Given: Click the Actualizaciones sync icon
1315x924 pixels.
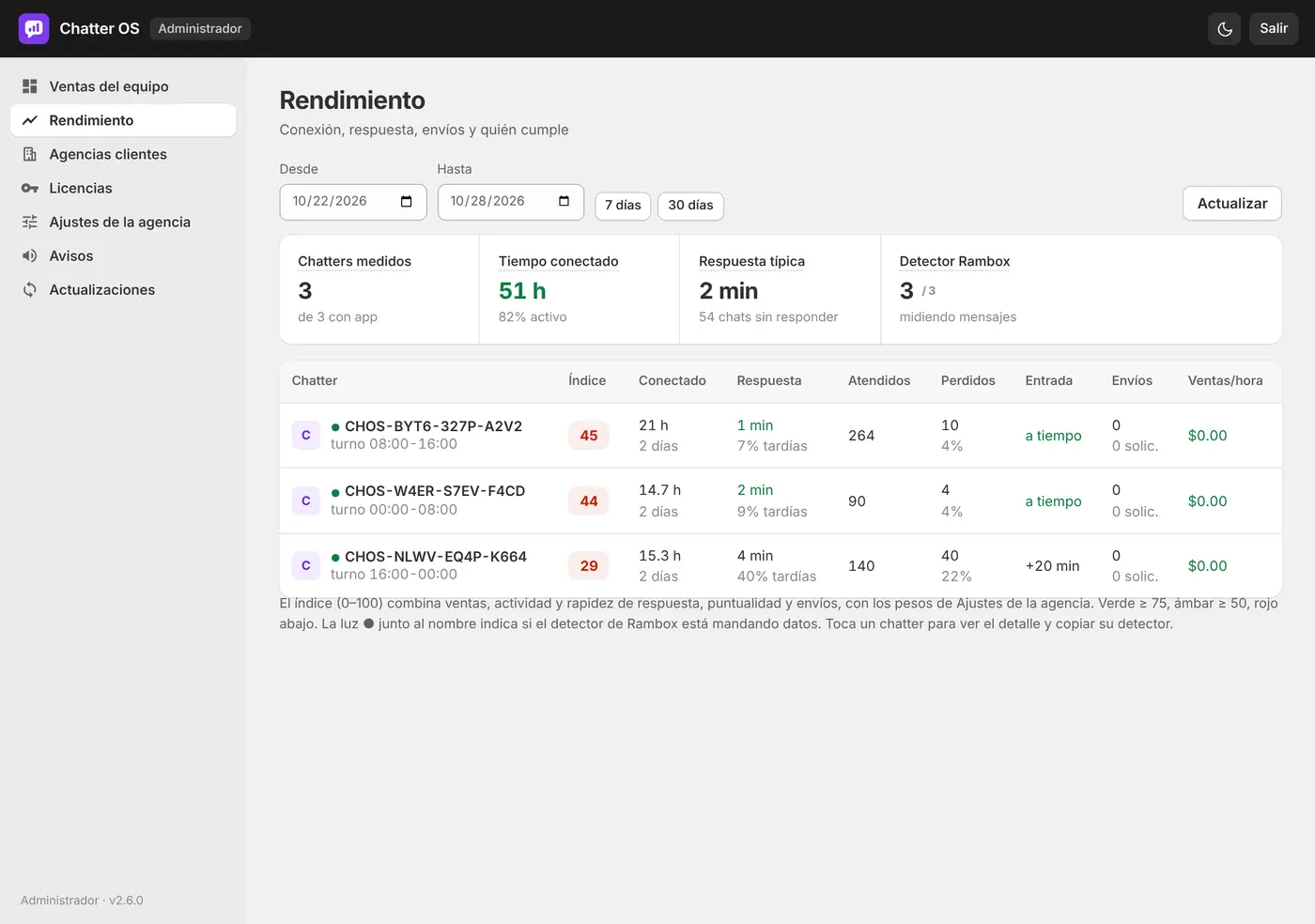Looking at the screenshot, I should [x=30, y=289].
